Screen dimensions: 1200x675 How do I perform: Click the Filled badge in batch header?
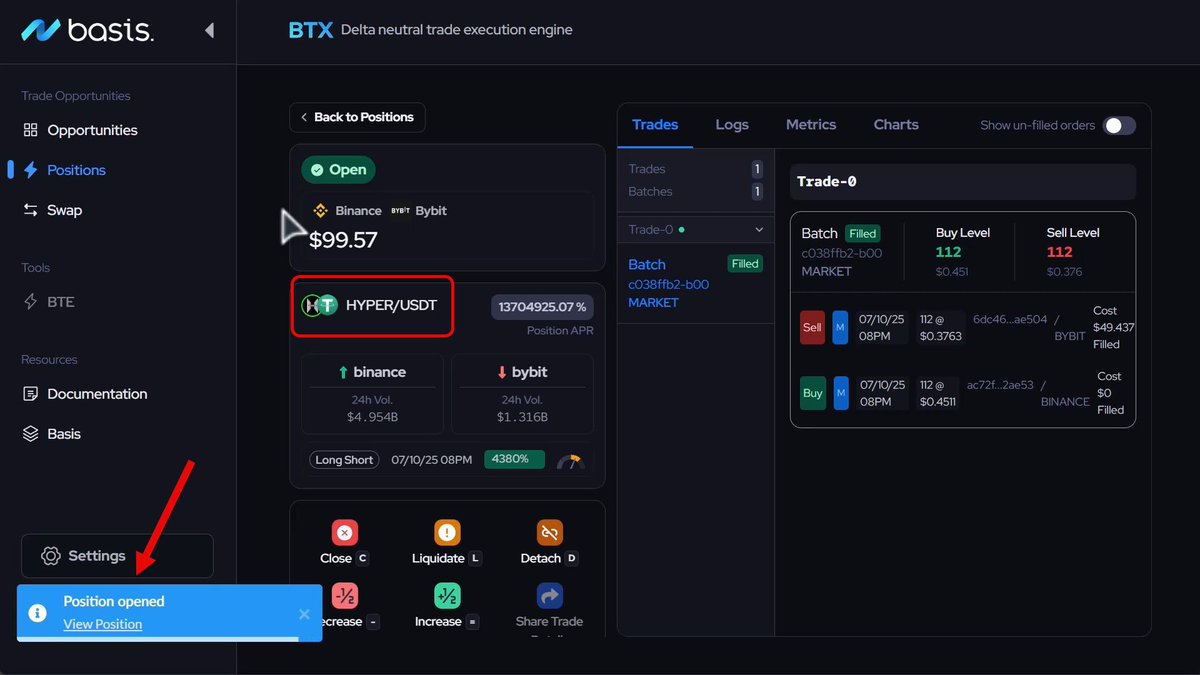(x=863, y=233)
